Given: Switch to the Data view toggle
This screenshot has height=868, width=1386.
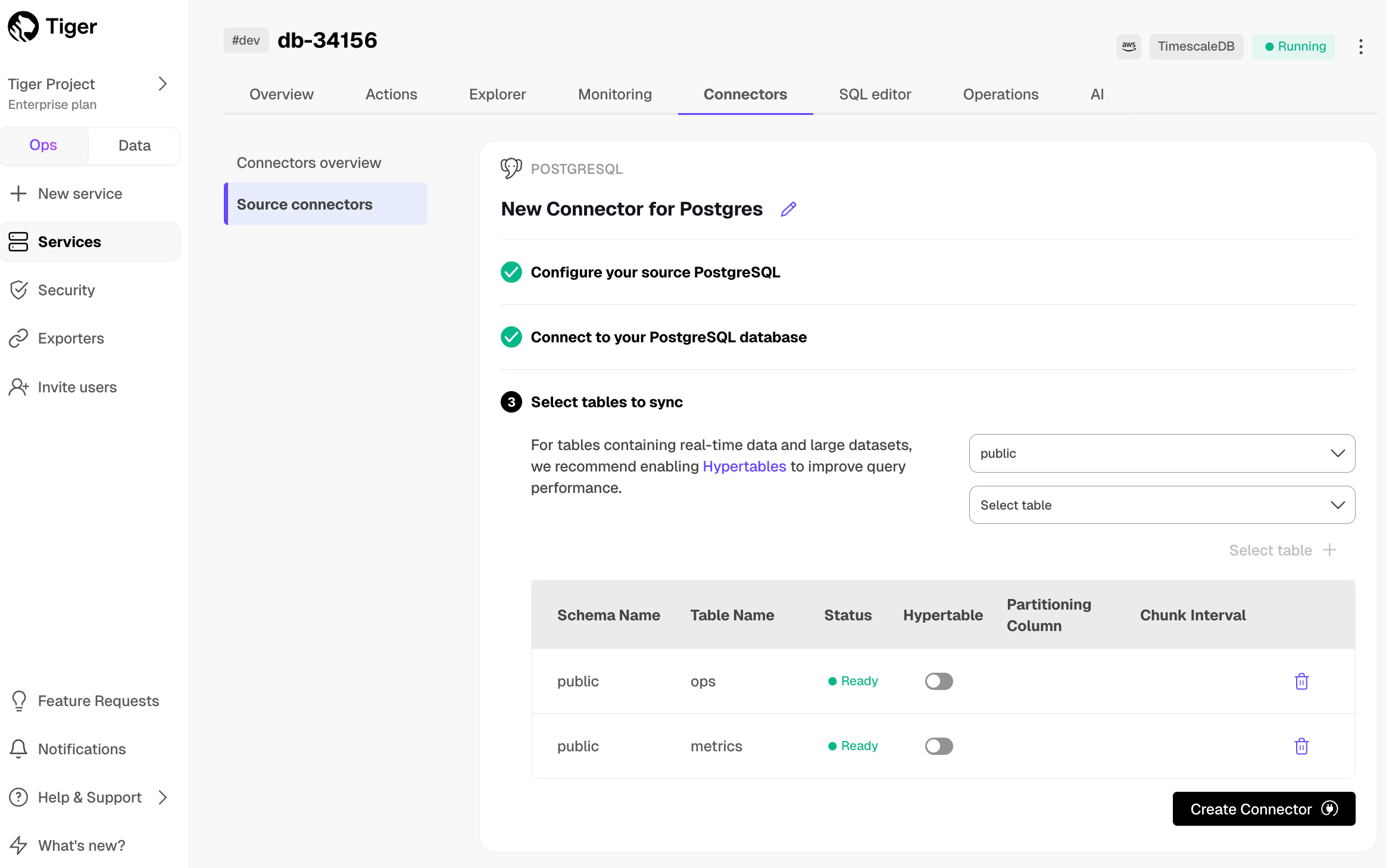Looking at the screenshot, I should coord(135,145).
